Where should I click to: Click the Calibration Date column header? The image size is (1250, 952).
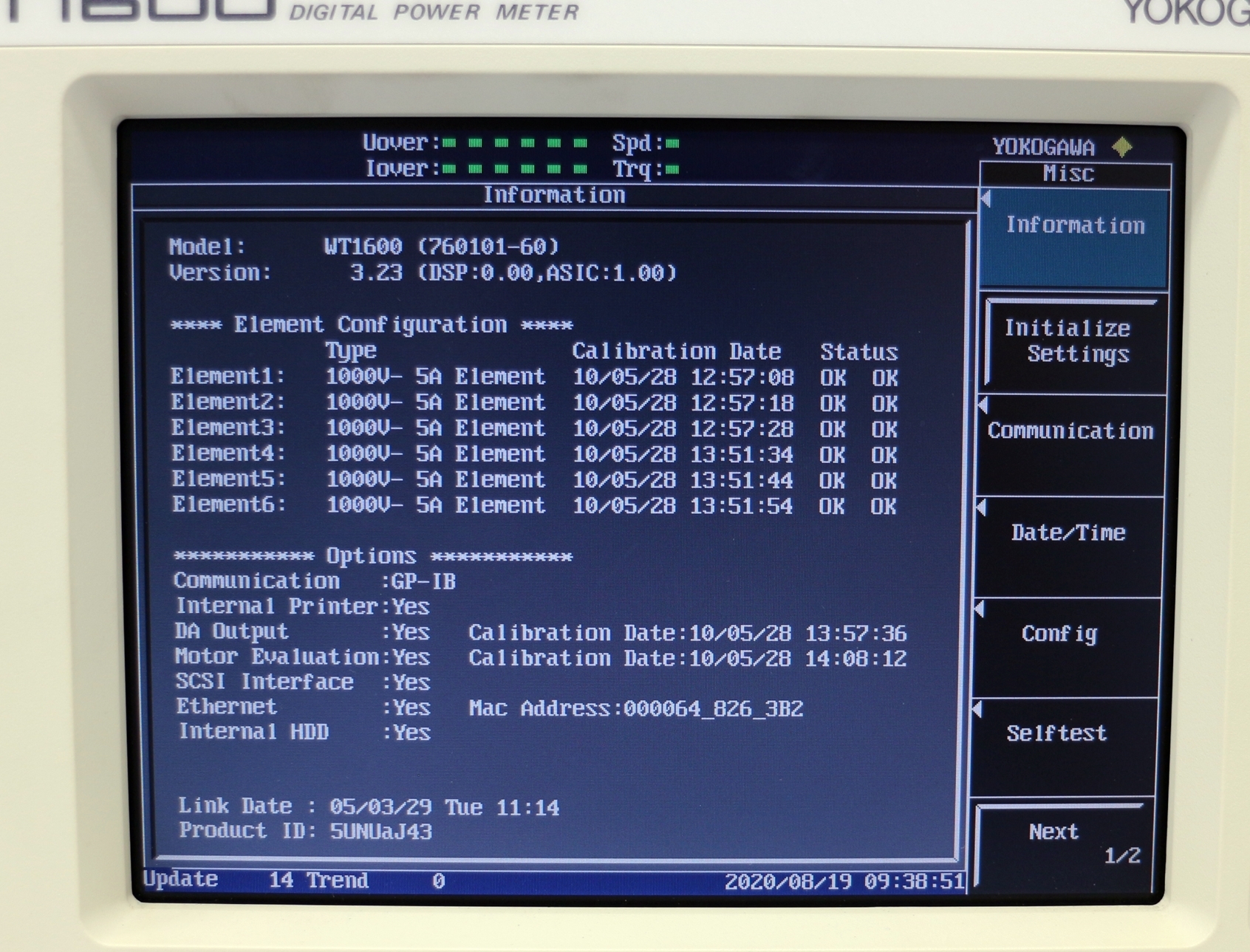click(676, 352)
